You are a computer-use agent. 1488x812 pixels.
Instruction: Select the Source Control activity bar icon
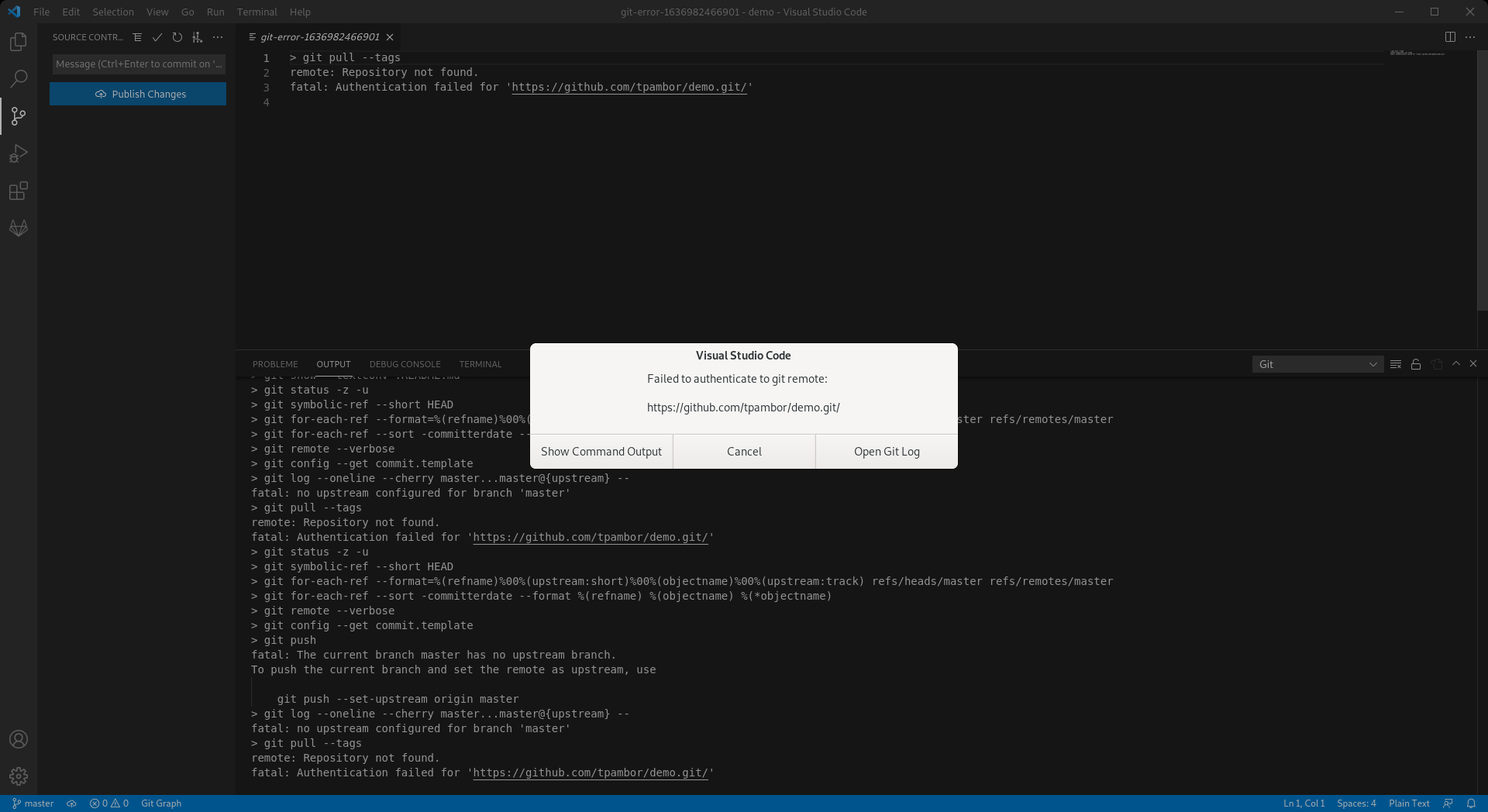[x=19, y=116]
